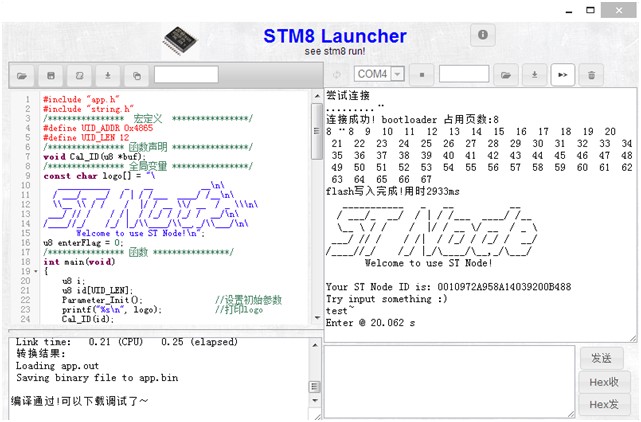Click the refresh serial ports icon
The width and height of the screenshot is (641, 422).
[x=337, y=75]
